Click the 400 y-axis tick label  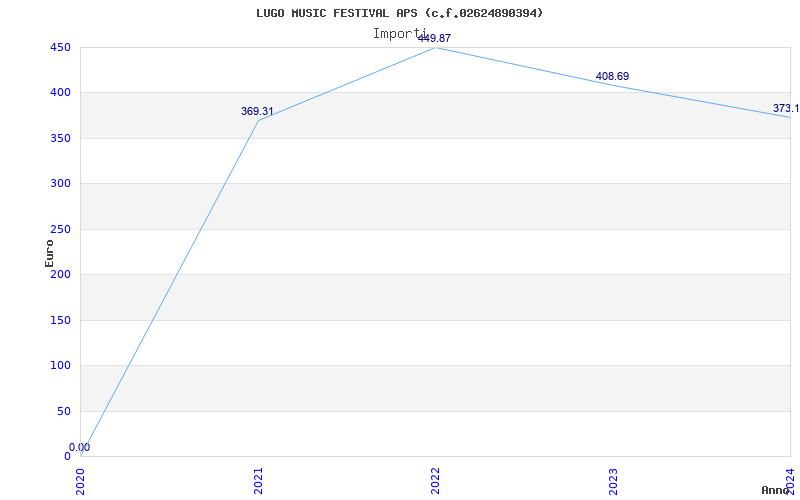coord(59,93)
